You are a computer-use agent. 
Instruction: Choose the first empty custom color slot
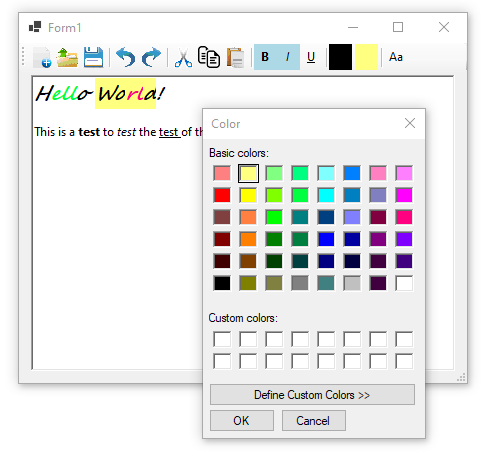(x=222, y=339)
